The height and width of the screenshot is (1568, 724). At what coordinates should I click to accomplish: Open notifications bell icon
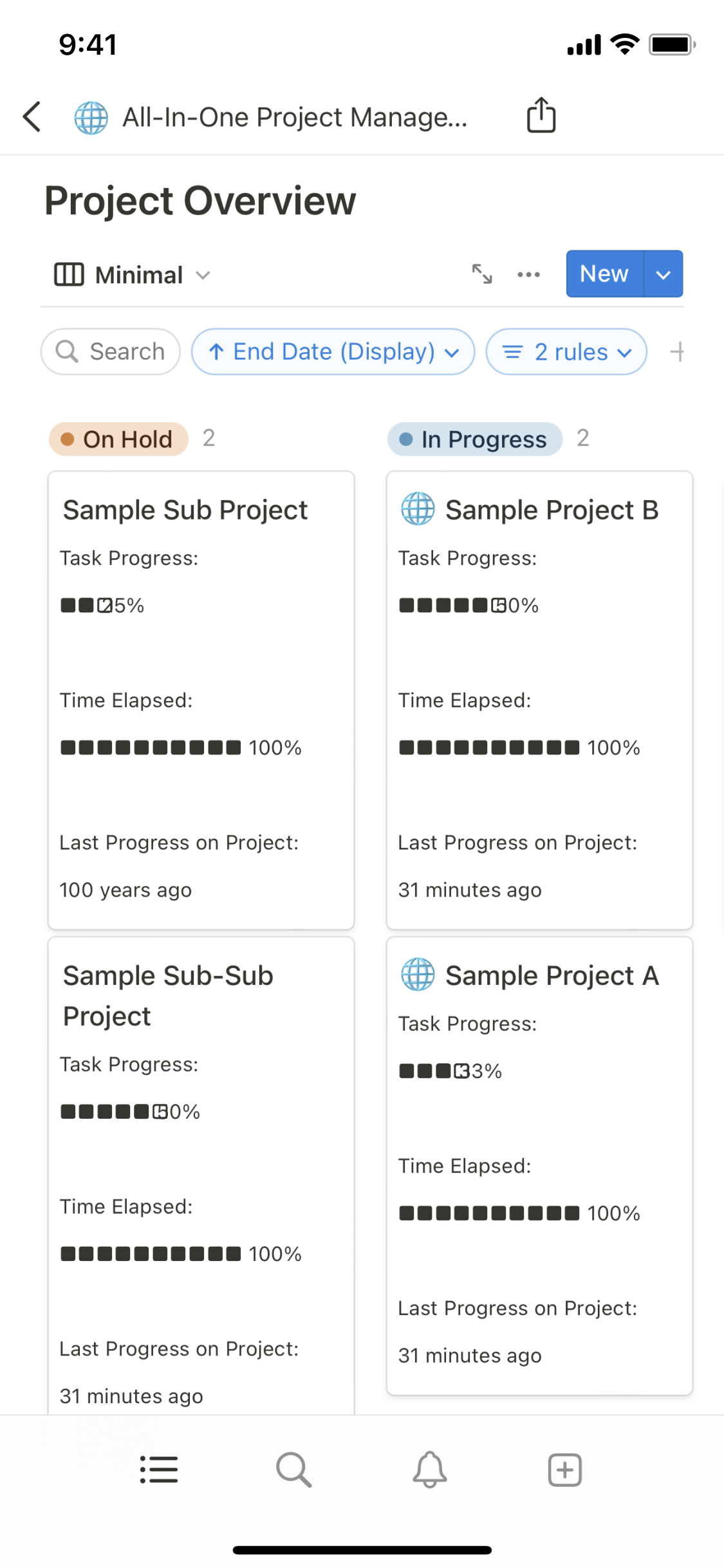pos(430,1470)
